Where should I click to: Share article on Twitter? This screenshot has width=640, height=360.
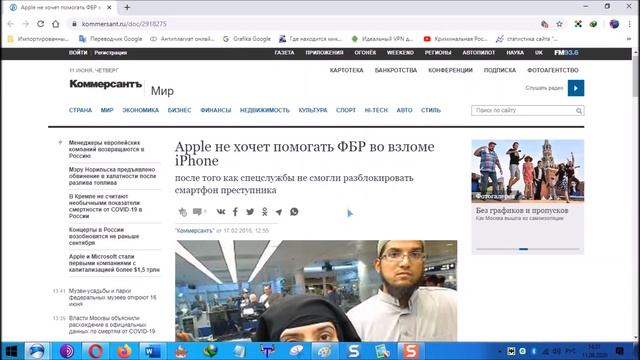click(x=250, y=211)
